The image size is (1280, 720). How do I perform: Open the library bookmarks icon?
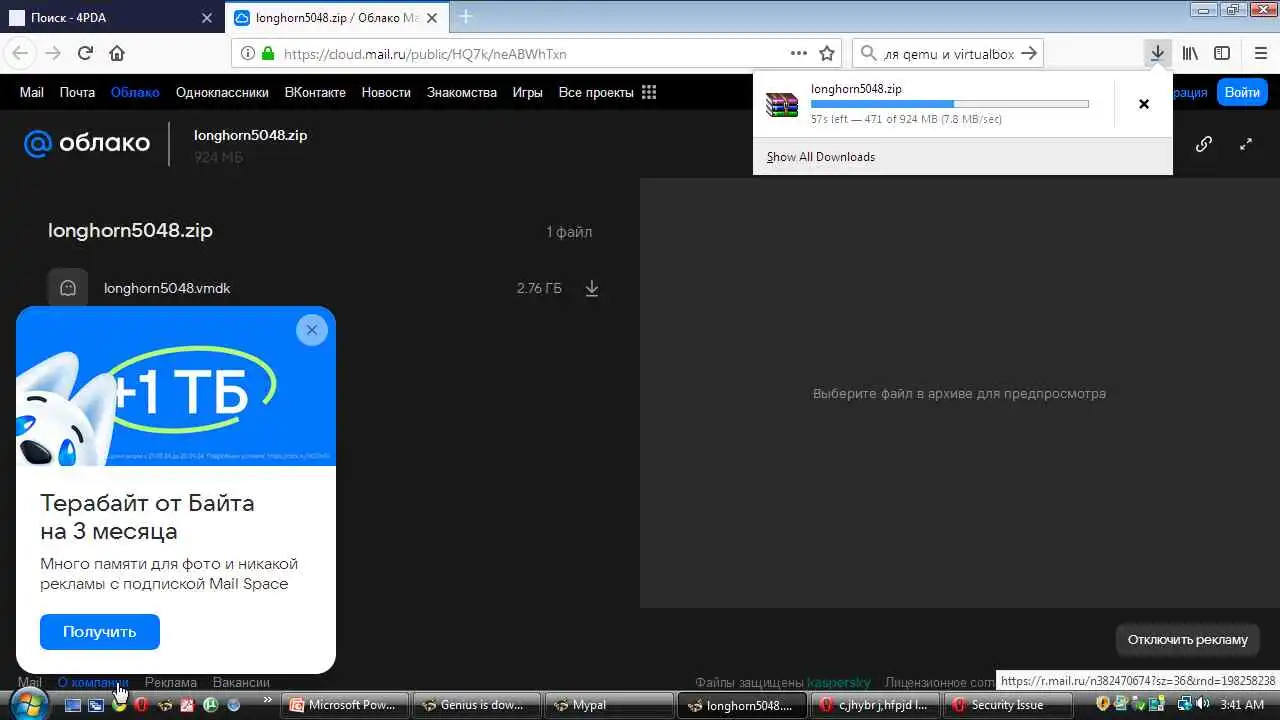point(1190,53)
